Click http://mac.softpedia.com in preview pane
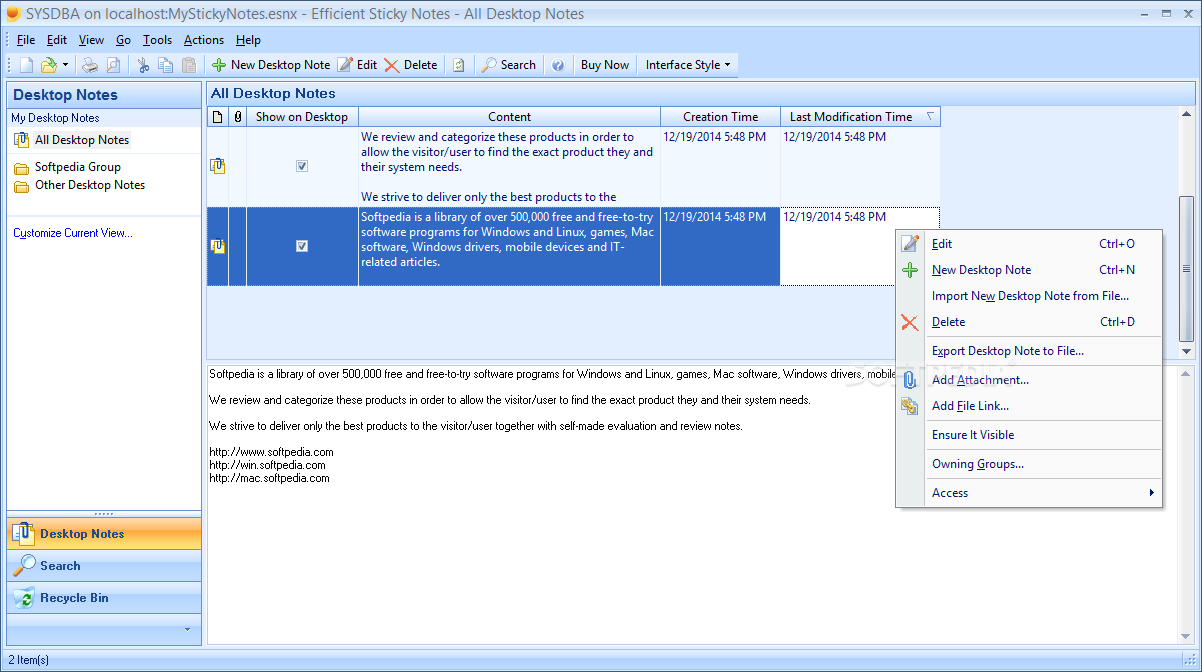This screenshot has width=1202, height=672. click(269, 478)
